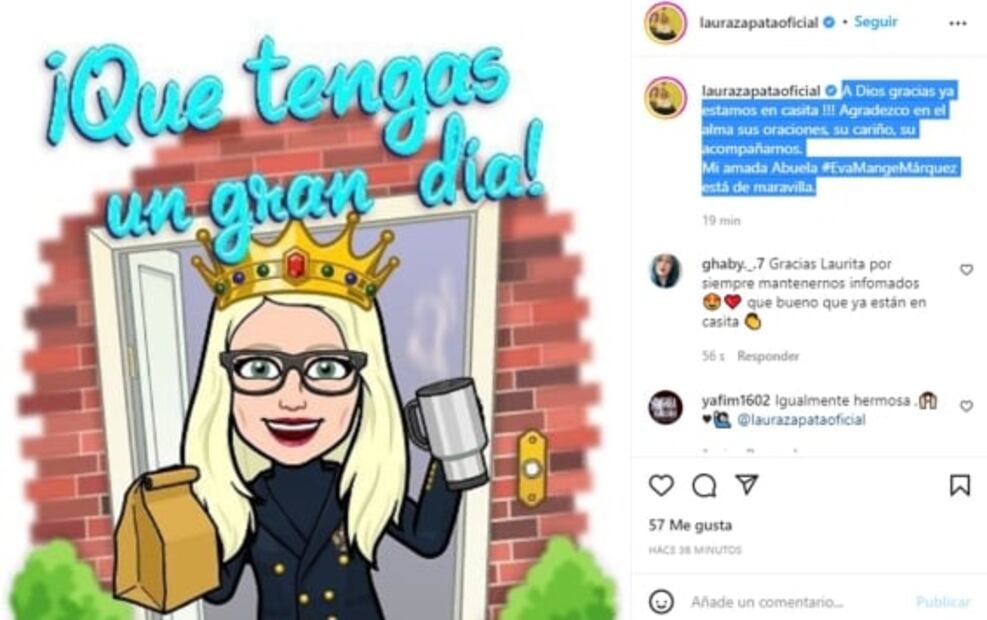Reply to ghaby._.7 with Responder
The image size is (987, 620).
[x=768, y=356]
